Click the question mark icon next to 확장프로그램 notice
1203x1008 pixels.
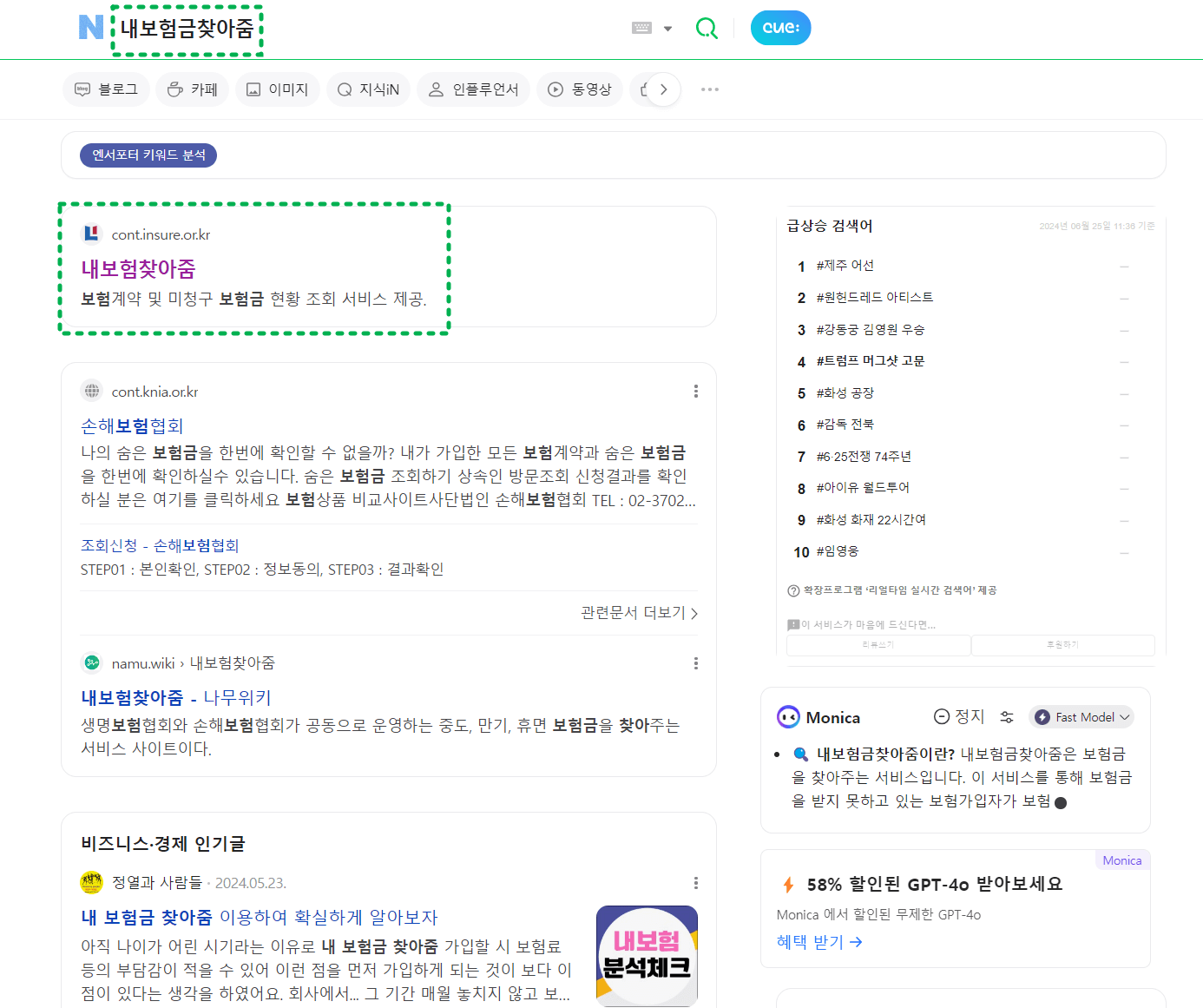792,590
